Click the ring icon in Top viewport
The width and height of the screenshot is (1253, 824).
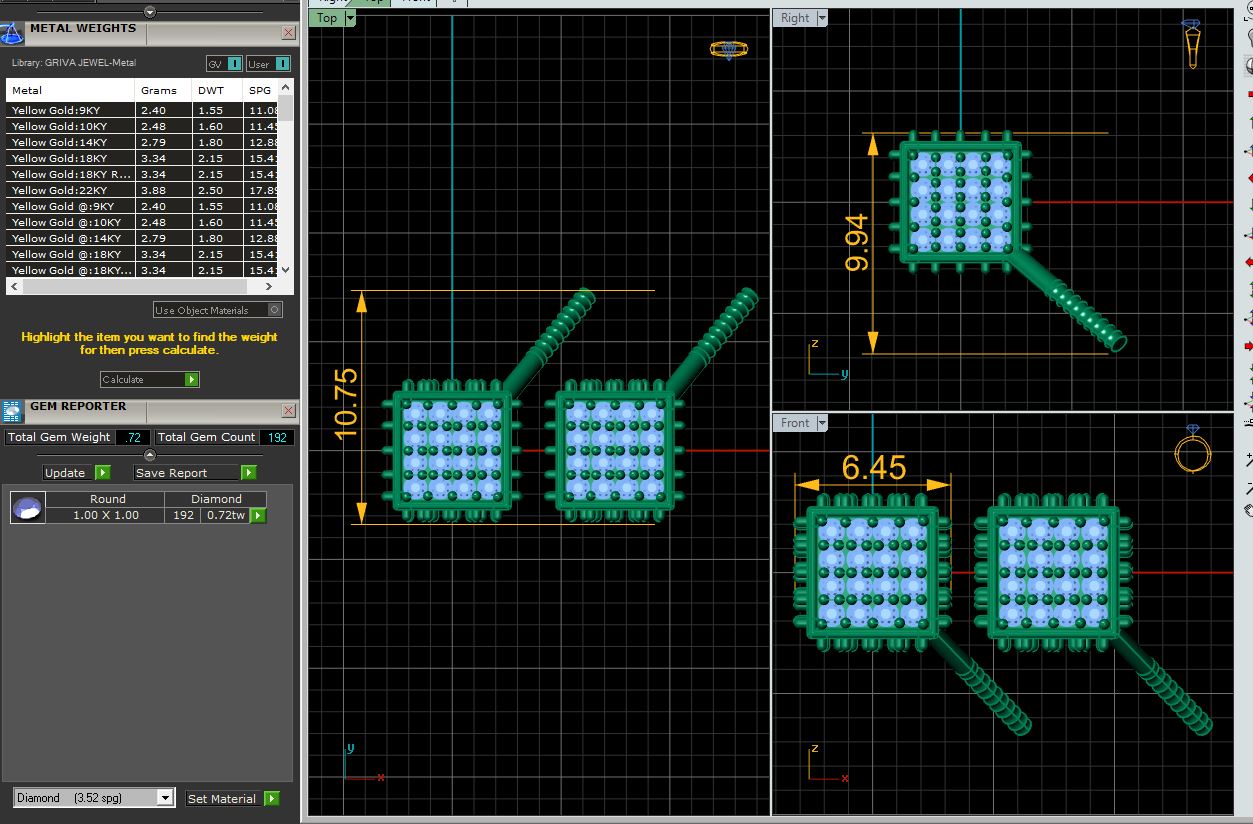[x=727, y=48]
